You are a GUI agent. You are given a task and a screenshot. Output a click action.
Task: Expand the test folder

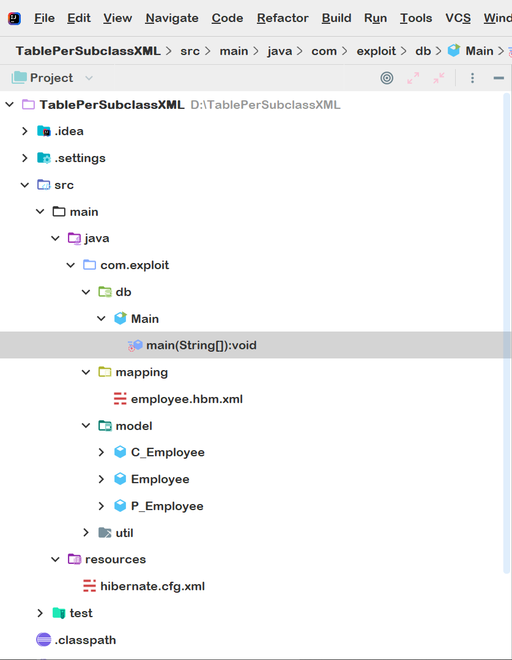click(40, 613)
